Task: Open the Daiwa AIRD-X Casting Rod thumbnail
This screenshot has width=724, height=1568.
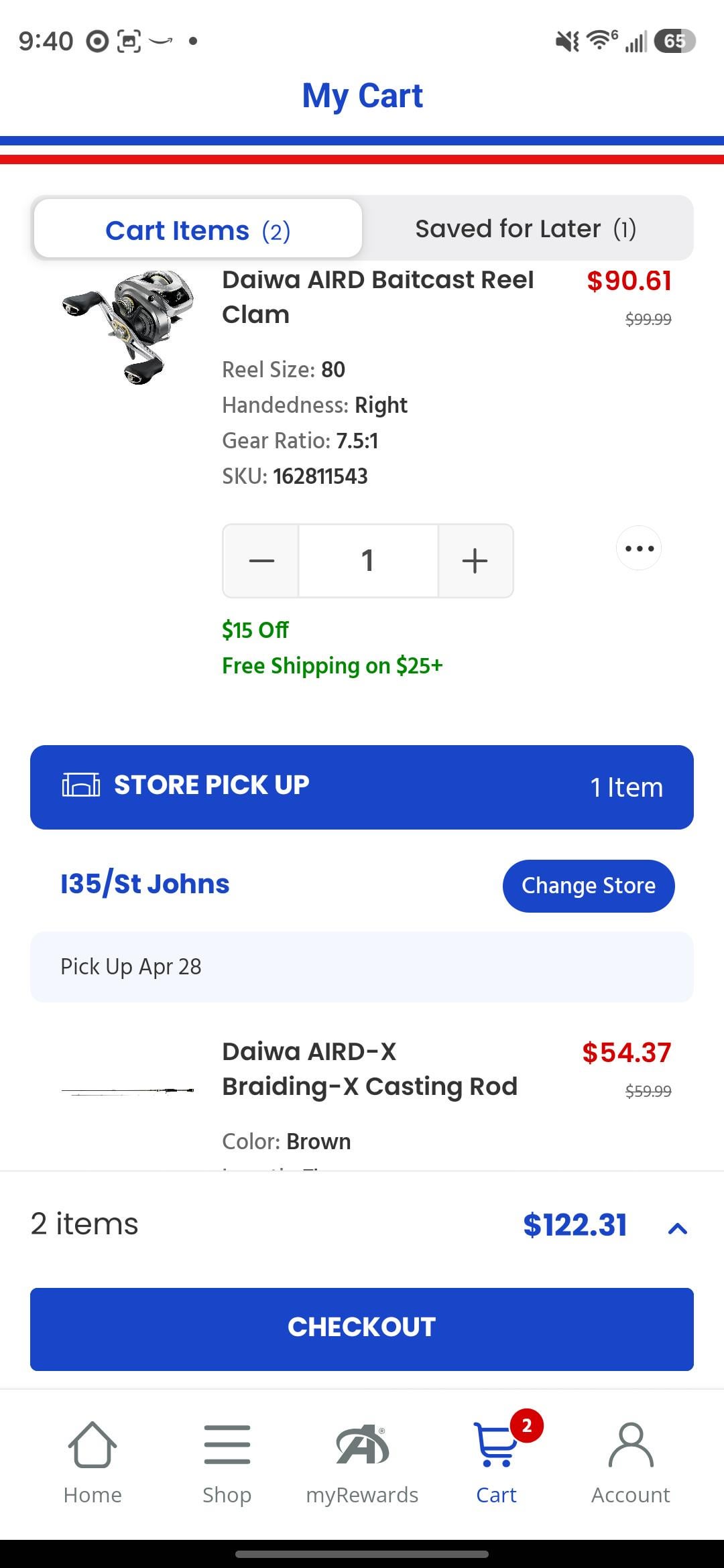Action: pyautogui.click(x=127, y=1091)
